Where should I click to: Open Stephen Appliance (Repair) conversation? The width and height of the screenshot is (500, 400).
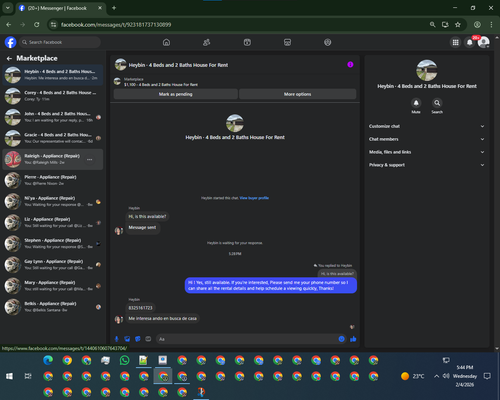click(x=53, y=244)
